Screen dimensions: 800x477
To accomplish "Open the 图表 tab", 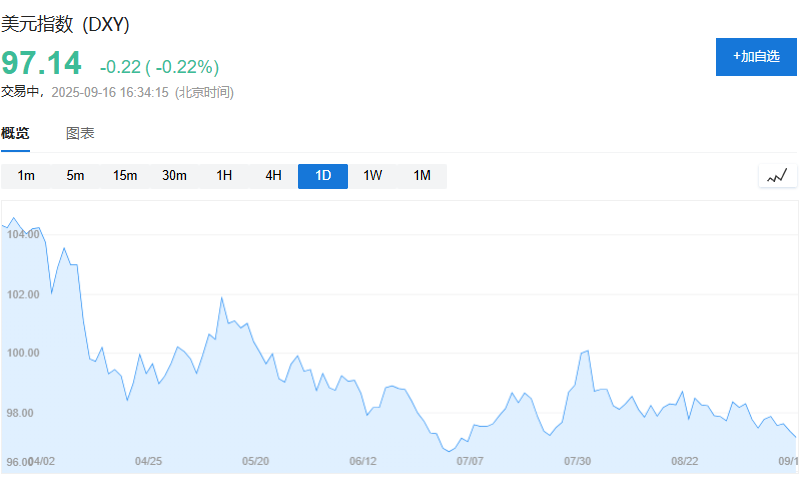I will (x=80, y=134).
